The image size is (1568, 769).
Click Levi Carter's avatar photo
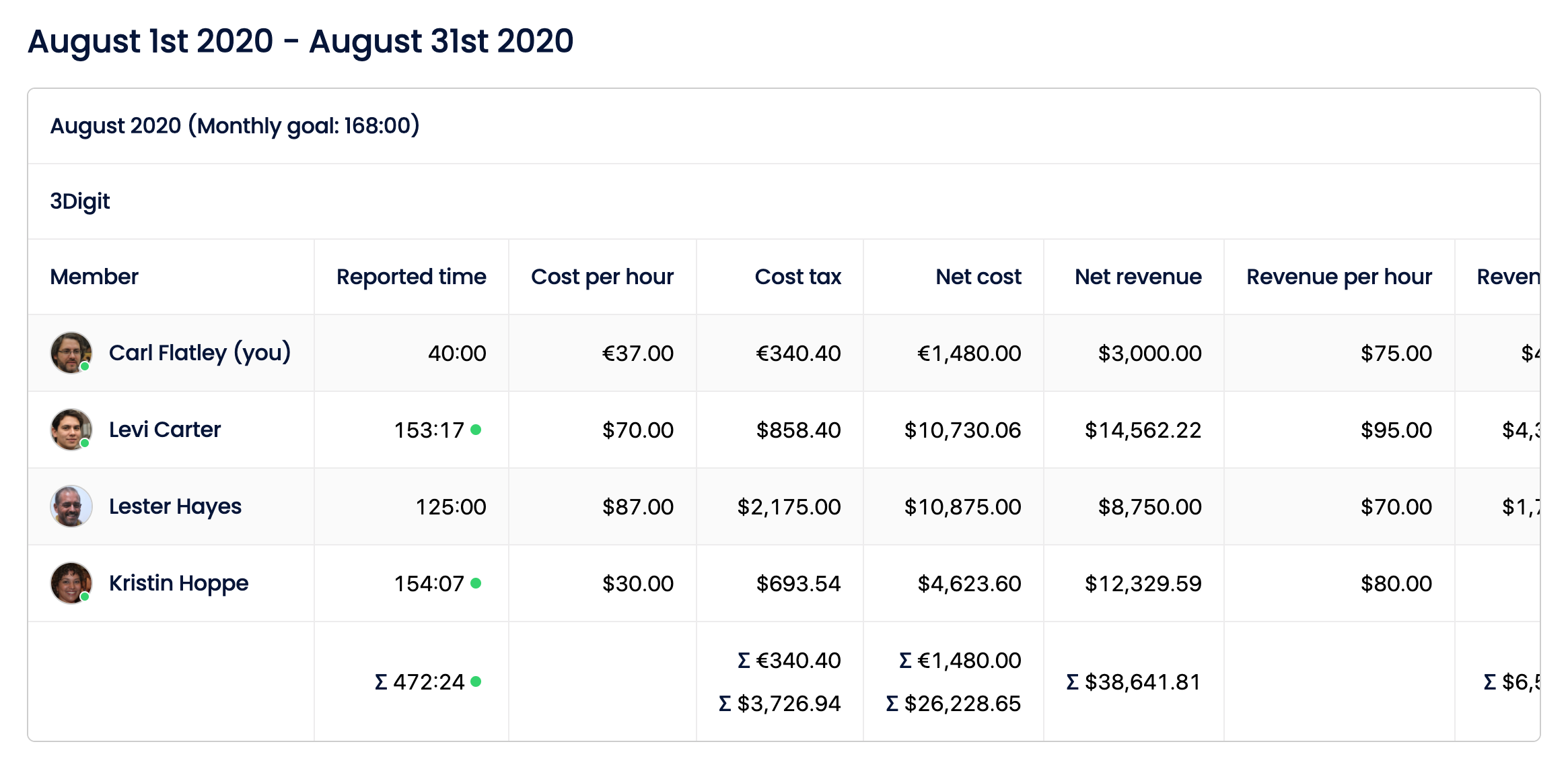[x=71, y=429]
